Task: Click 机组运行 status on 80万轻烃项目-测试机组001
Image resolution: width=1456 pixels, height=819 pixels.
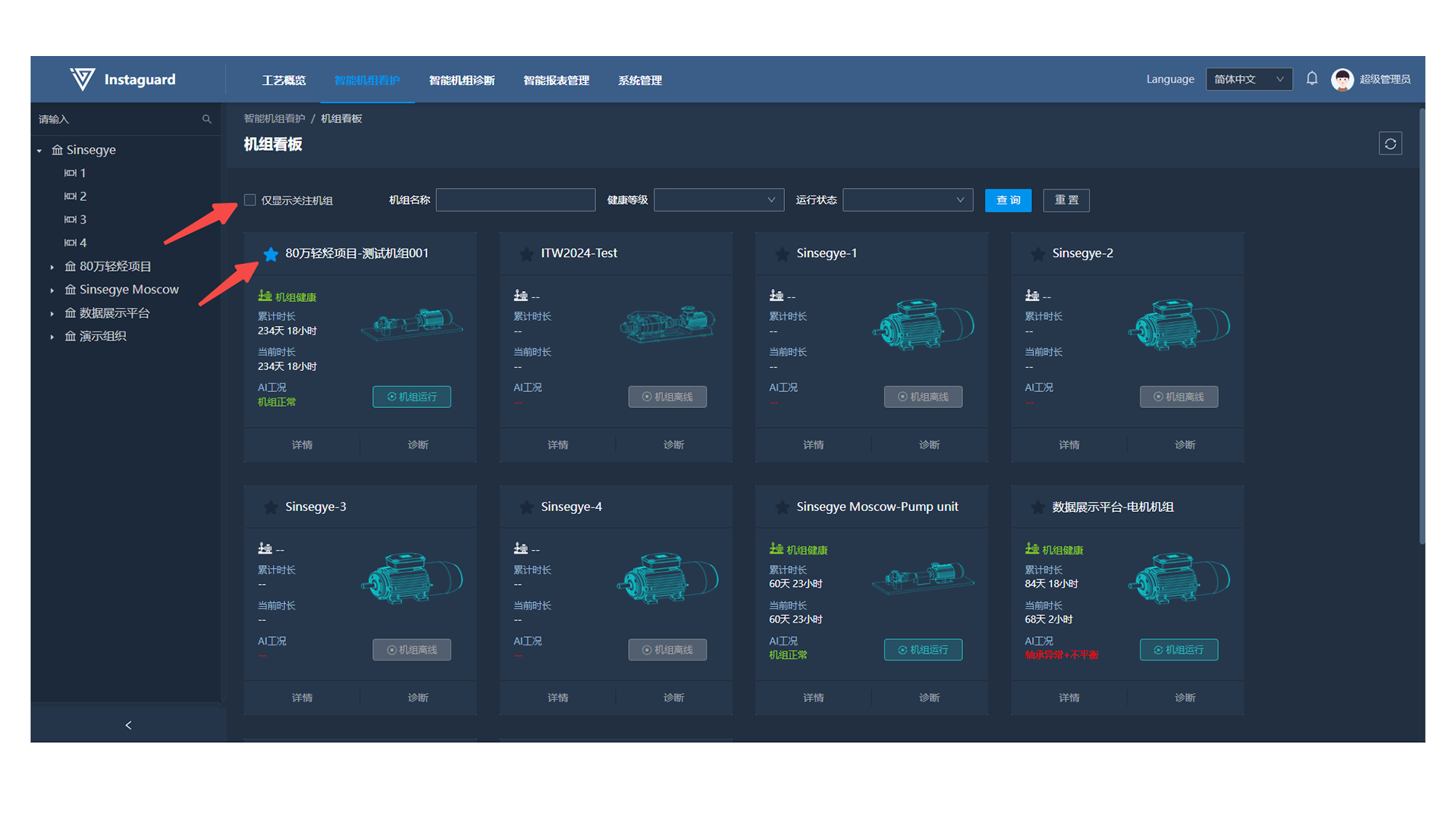Action: point(412,397)
